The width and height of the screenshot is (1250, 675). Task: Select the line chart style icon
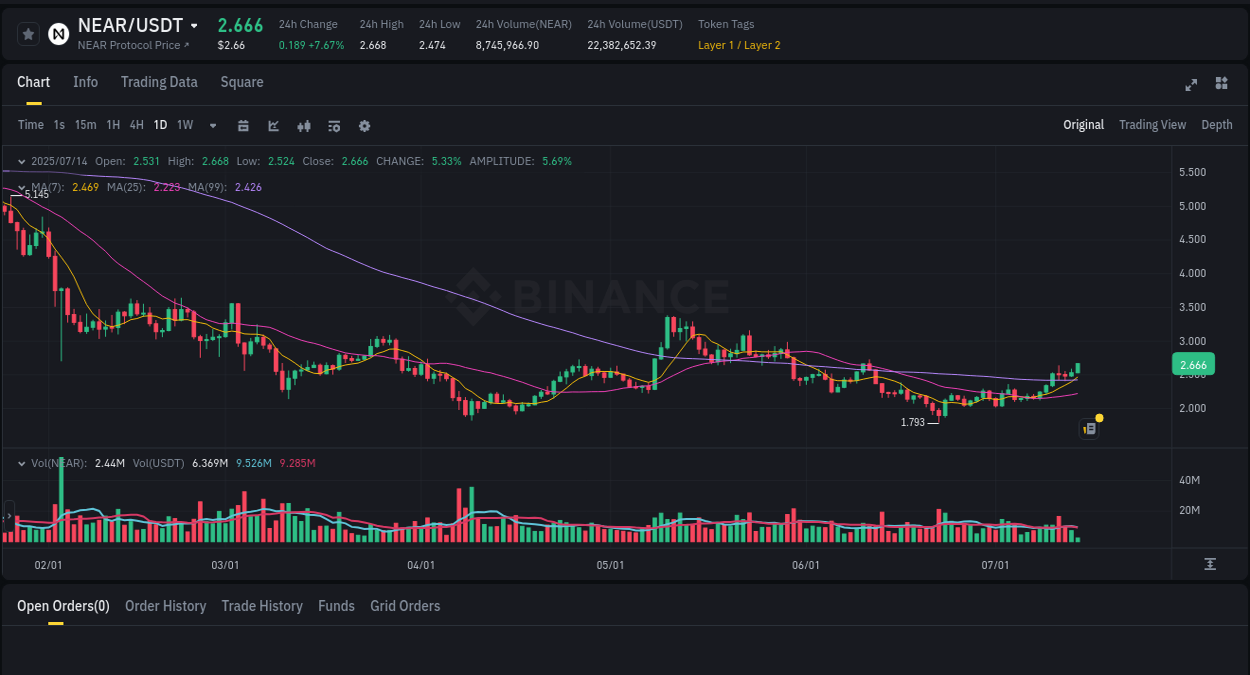point(273,126)
